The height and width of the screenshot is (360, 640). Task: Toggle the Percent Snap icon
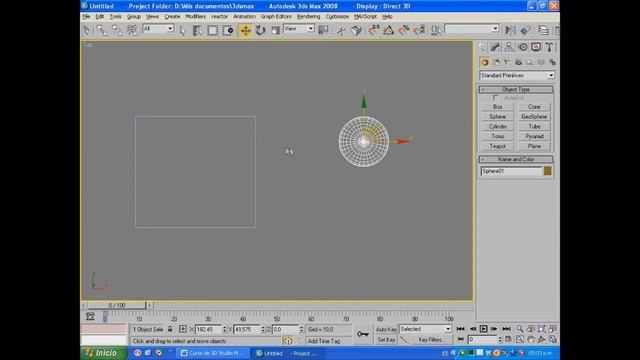(404, 30)
